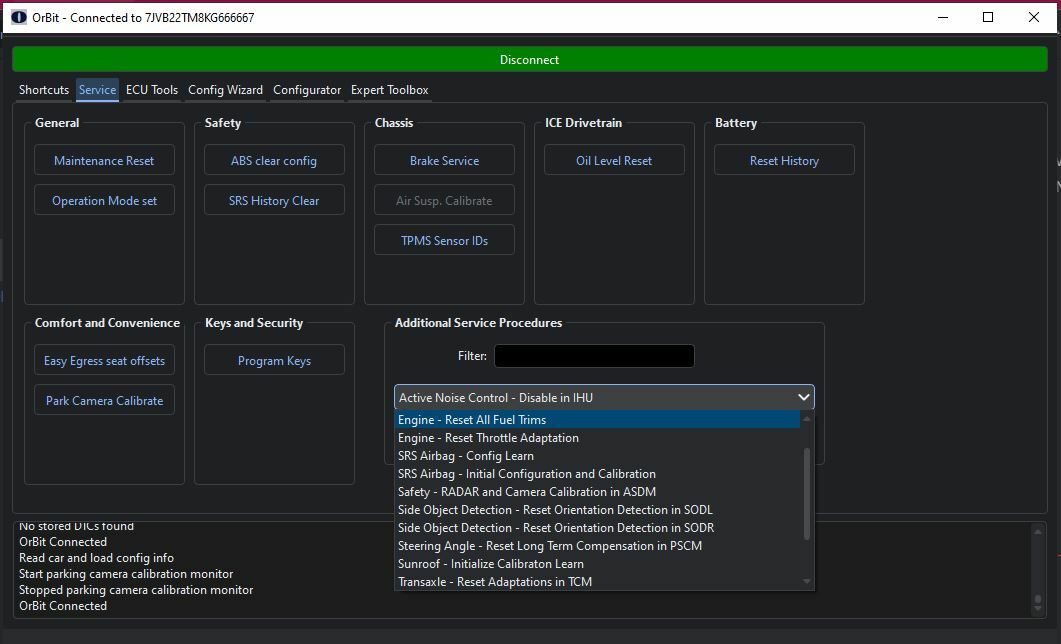
Task: Click the dropdown list's scroll down arrow
Action: point(807,582)
